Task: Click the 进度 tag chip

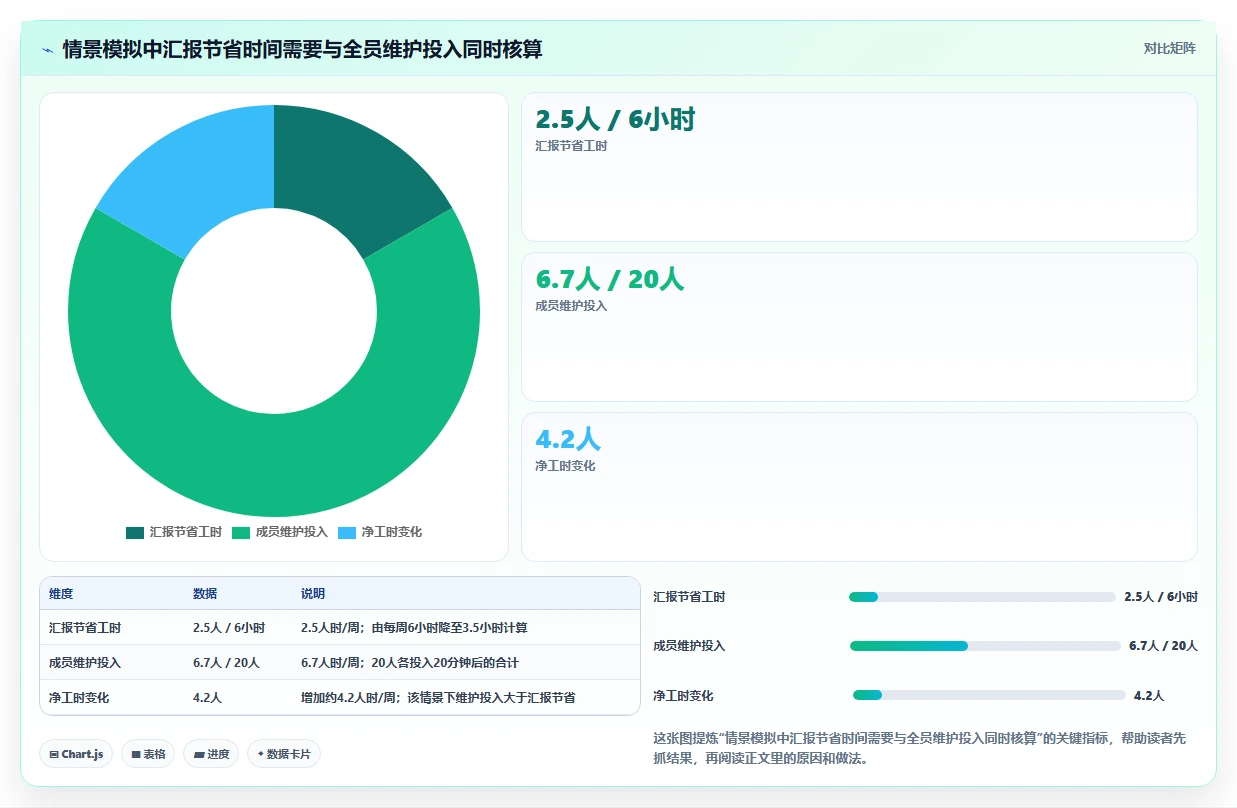Action: (211, 754)
